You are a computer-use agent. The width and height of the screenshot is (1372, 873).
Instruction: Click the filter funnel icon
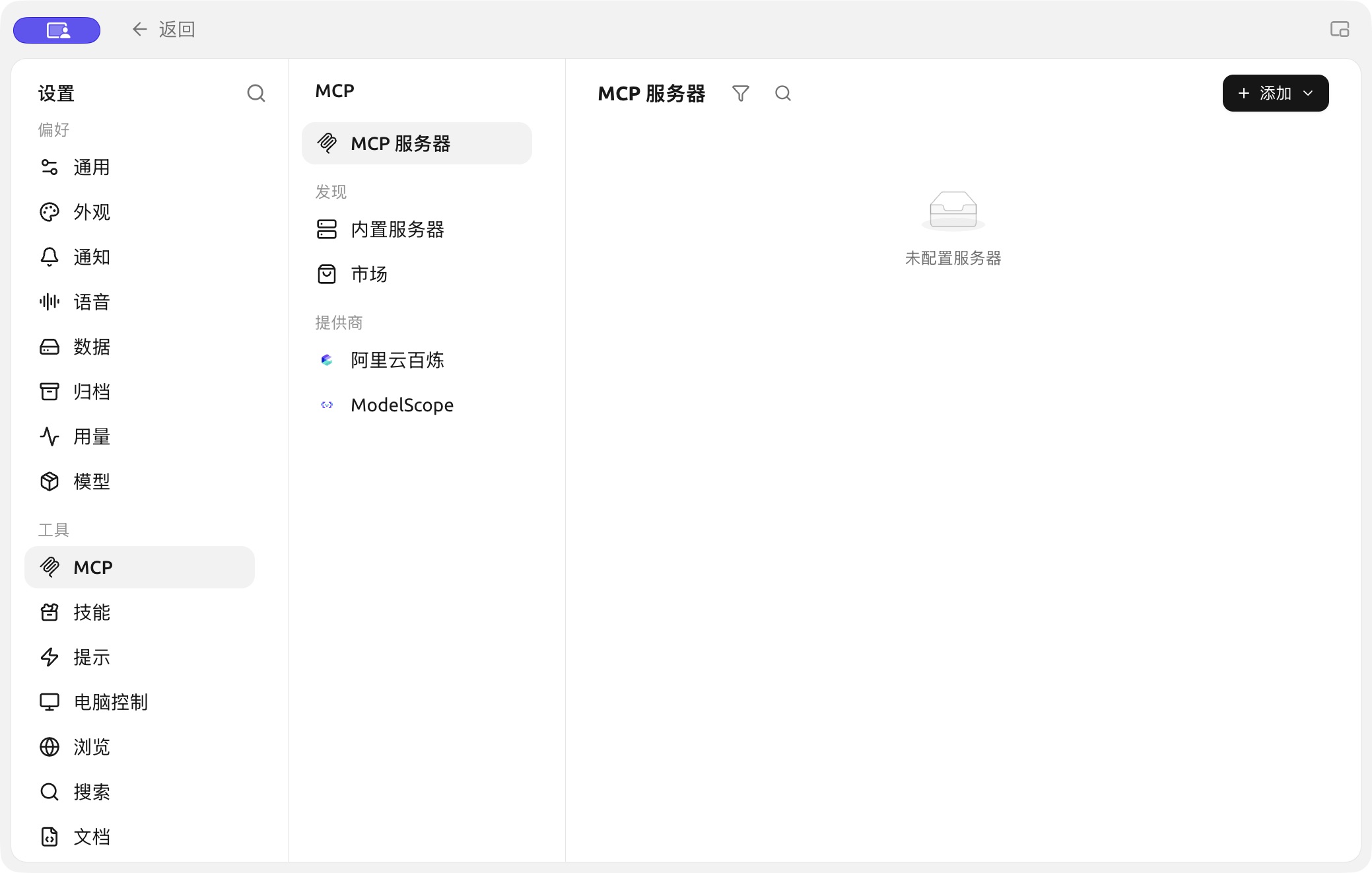[741, 93]
